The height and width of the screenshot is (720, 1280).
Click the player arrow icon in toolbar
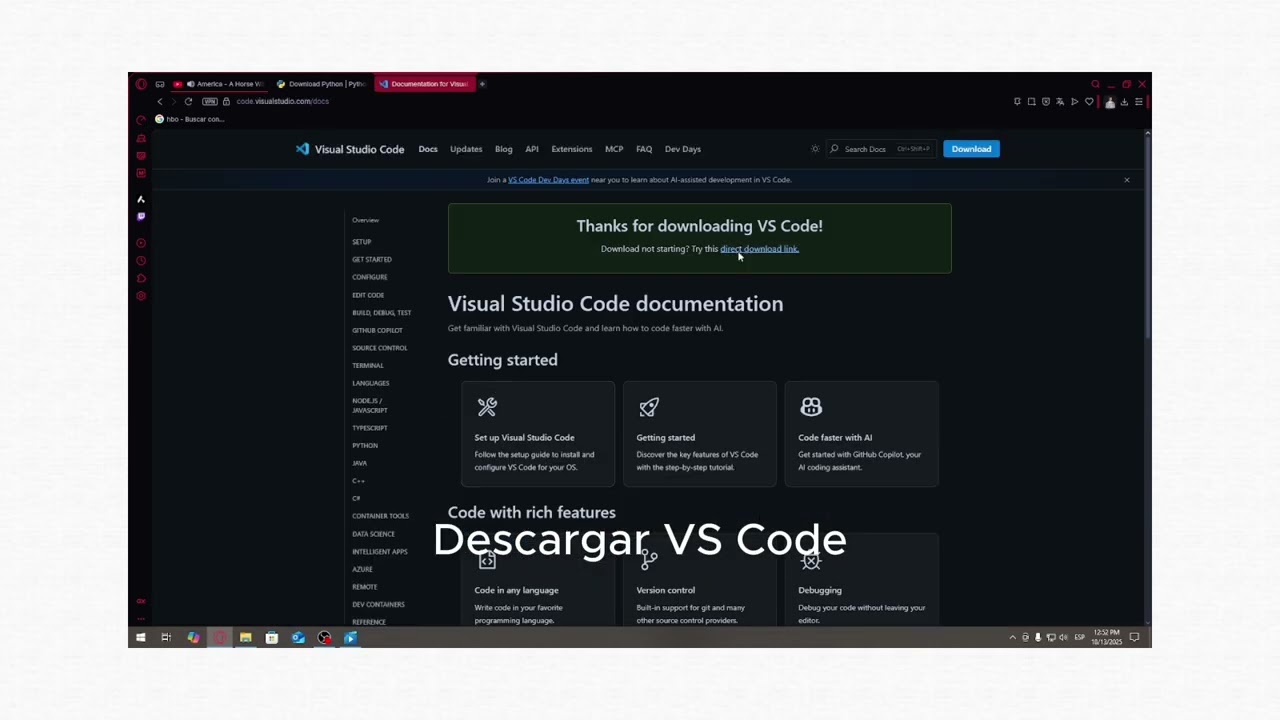pos(1075,101)
